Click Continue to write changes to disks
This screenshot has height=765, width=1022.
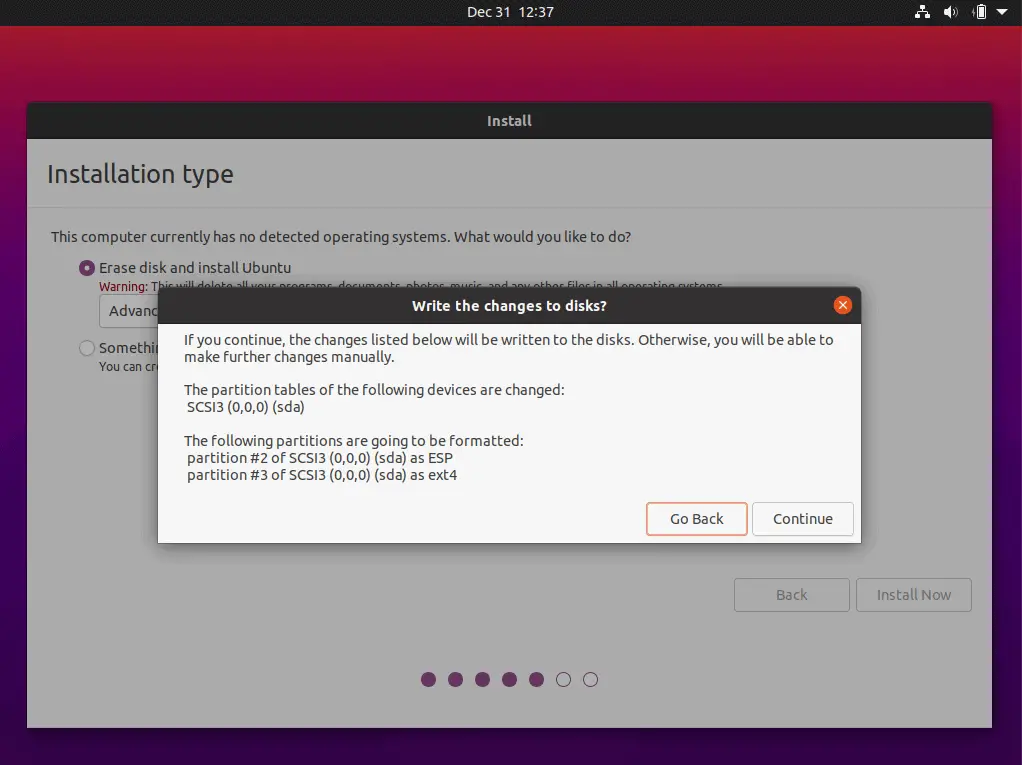(x=802, y=519)
